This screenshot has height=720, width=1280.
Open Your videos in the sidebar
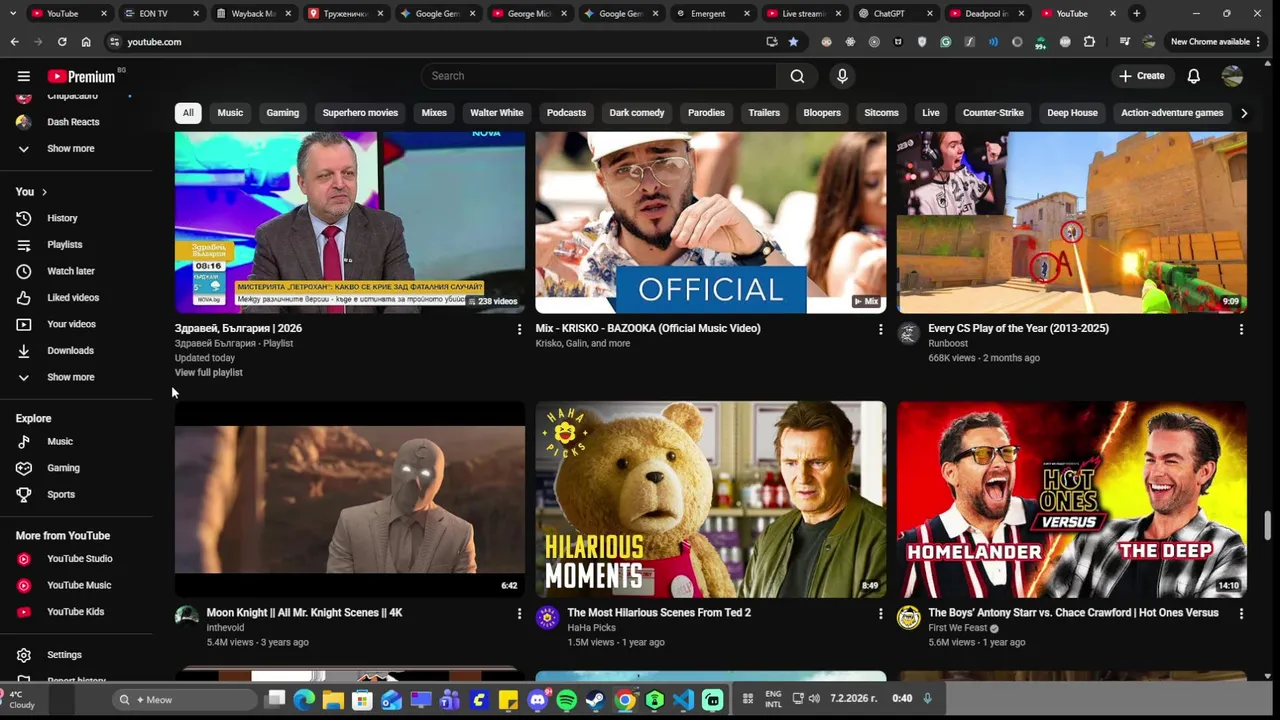pyautogui.click(x=71, y=324)
